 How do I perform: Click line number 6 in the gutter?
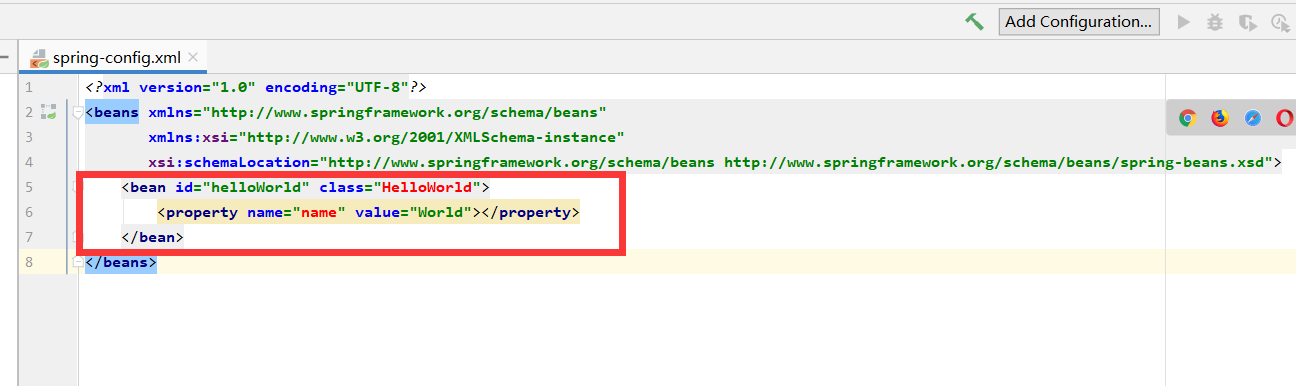pos(29,212)
